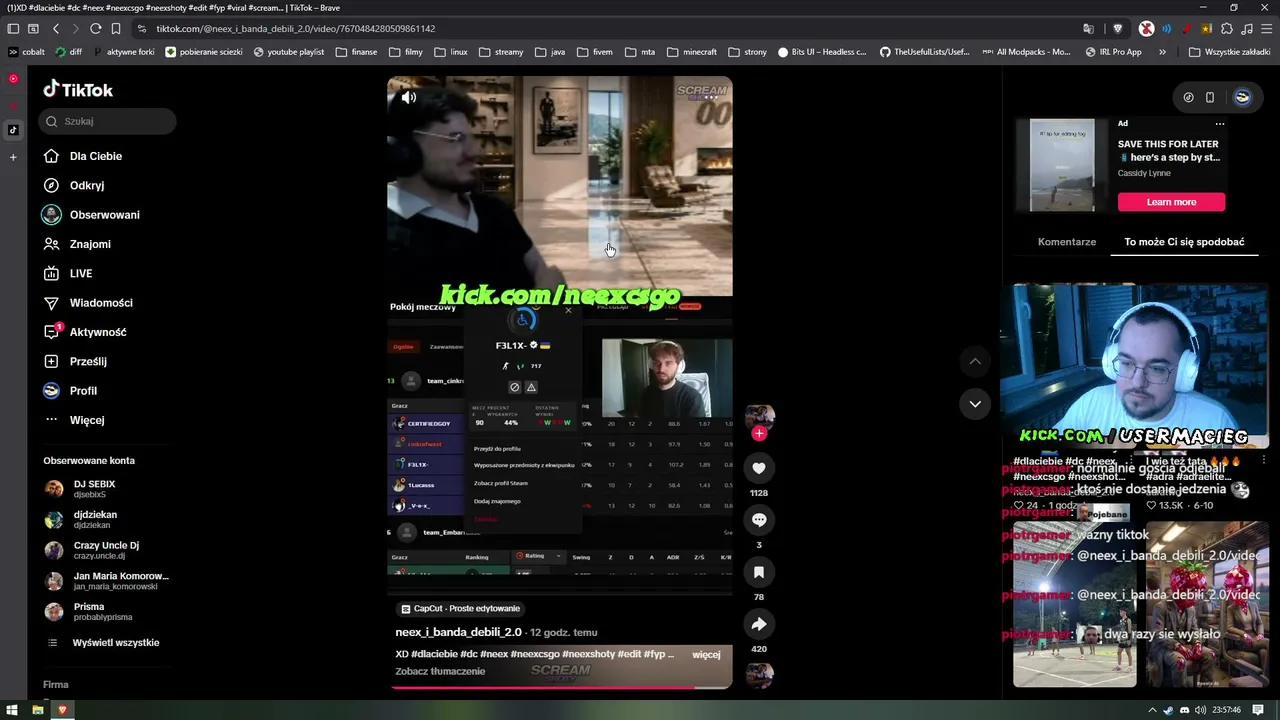The height and width of the screenshot is (720, 1280).
Task: Select the To może Ci się spodobać tab
Action: (1184, 242)
